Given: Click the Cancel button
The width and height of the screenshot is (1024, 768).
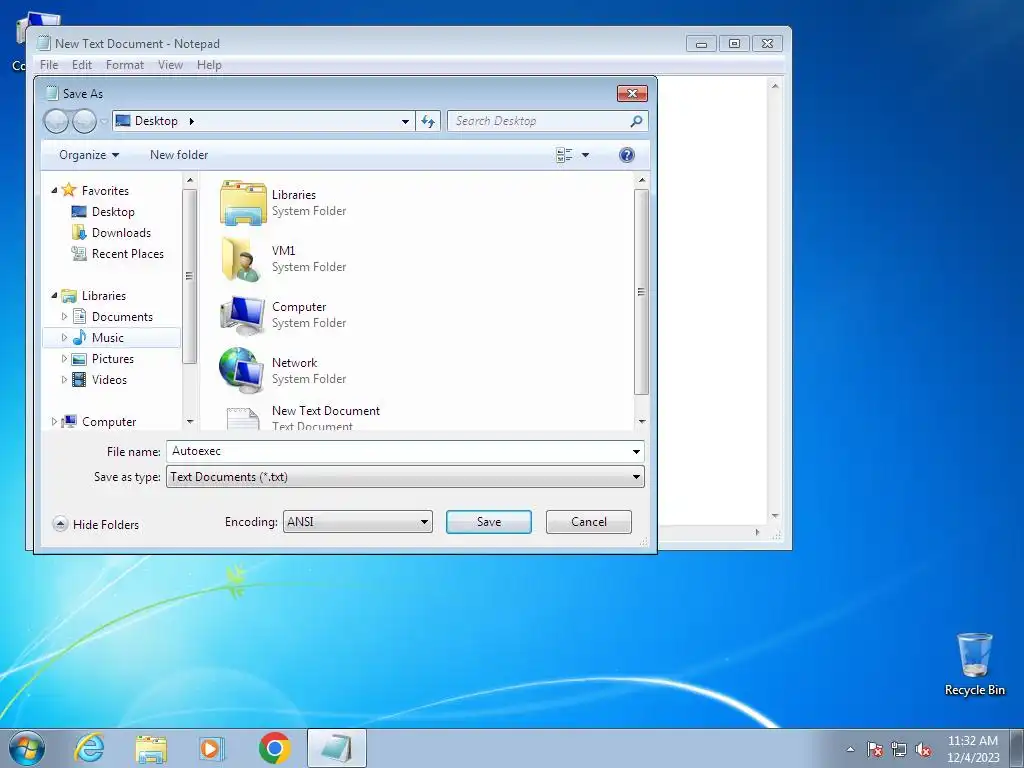Looking at the screenshot, I should point(588,522).
